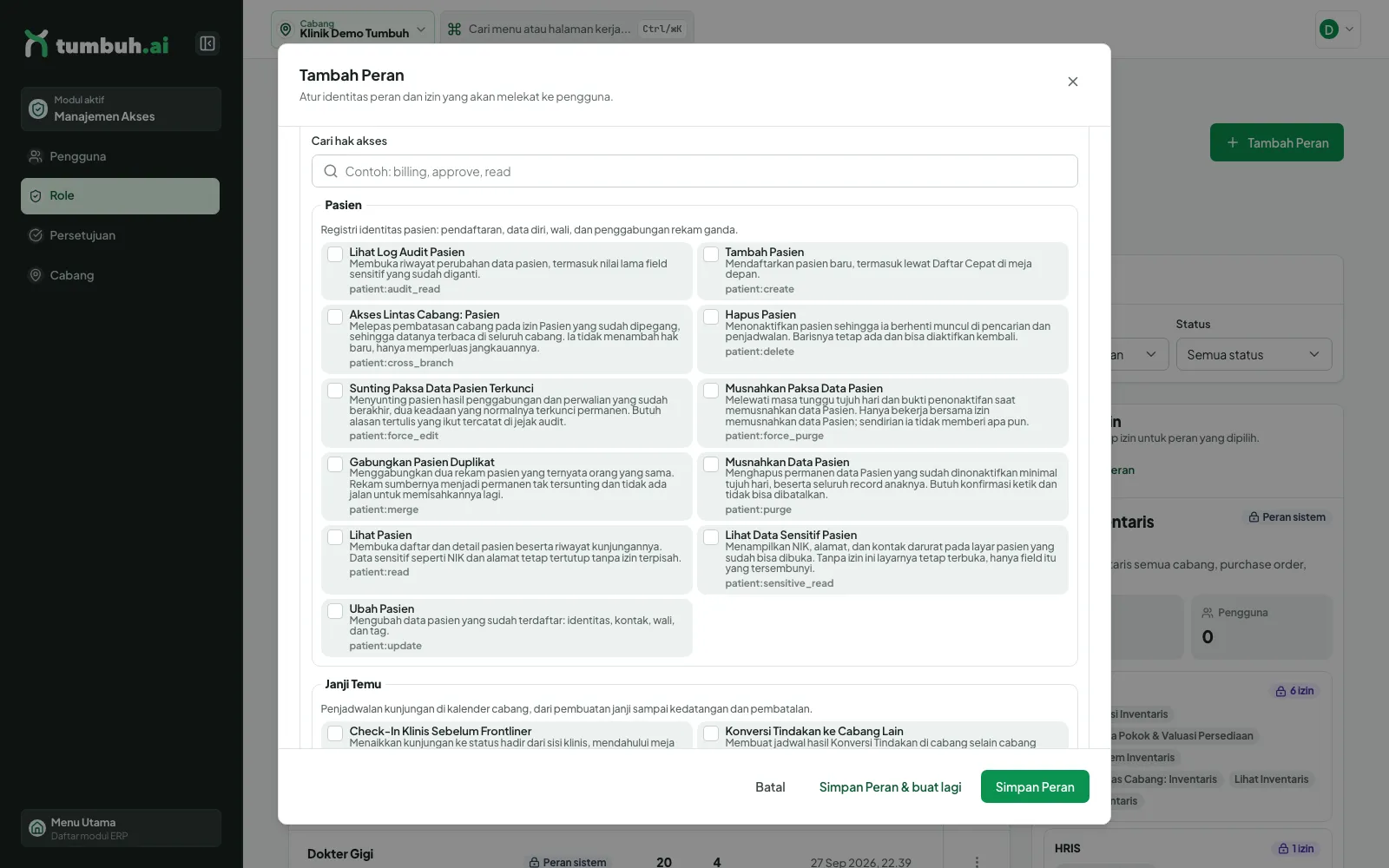Enable Lihat Data Sensitif Pasien checkbox
The width and height of the screenshot is (1389, 868).
[711, 537]
